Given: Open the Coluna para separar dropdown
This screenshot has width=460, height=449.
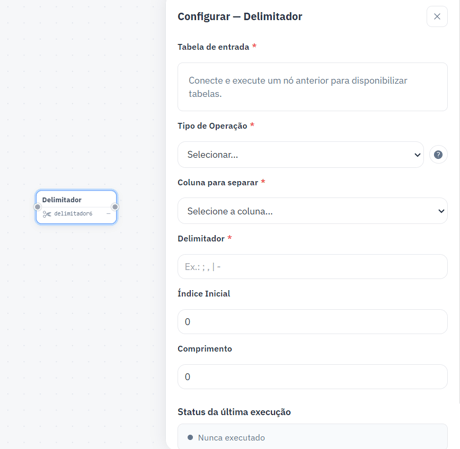Looking at the screenshot, I should click(312, 211).
